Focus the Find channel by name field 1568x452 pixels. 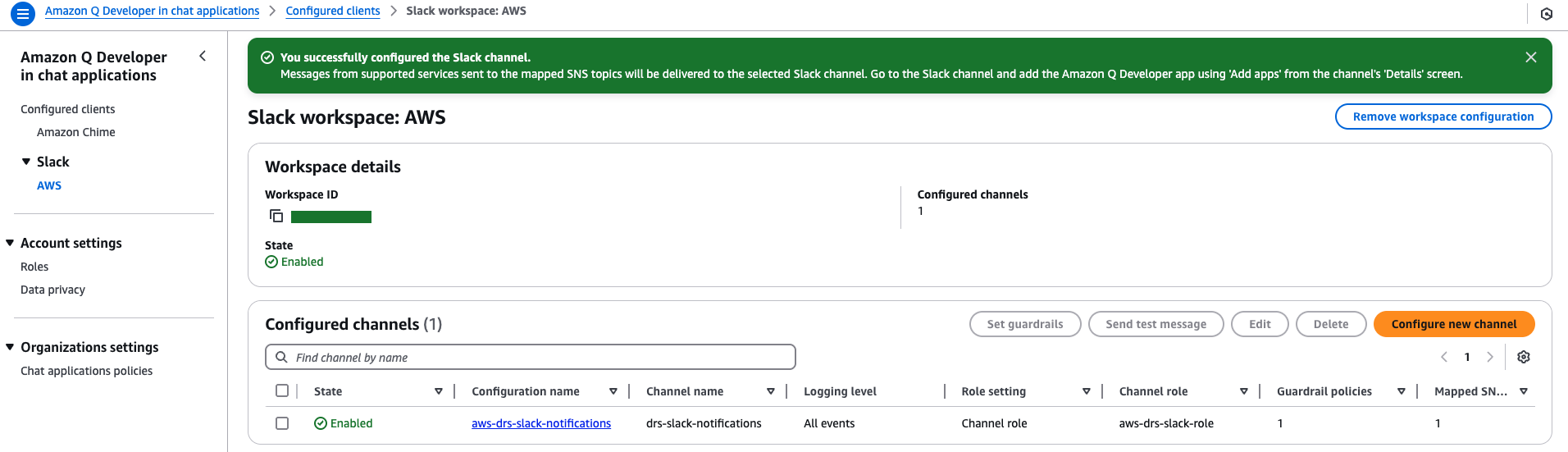pos(531,358)
